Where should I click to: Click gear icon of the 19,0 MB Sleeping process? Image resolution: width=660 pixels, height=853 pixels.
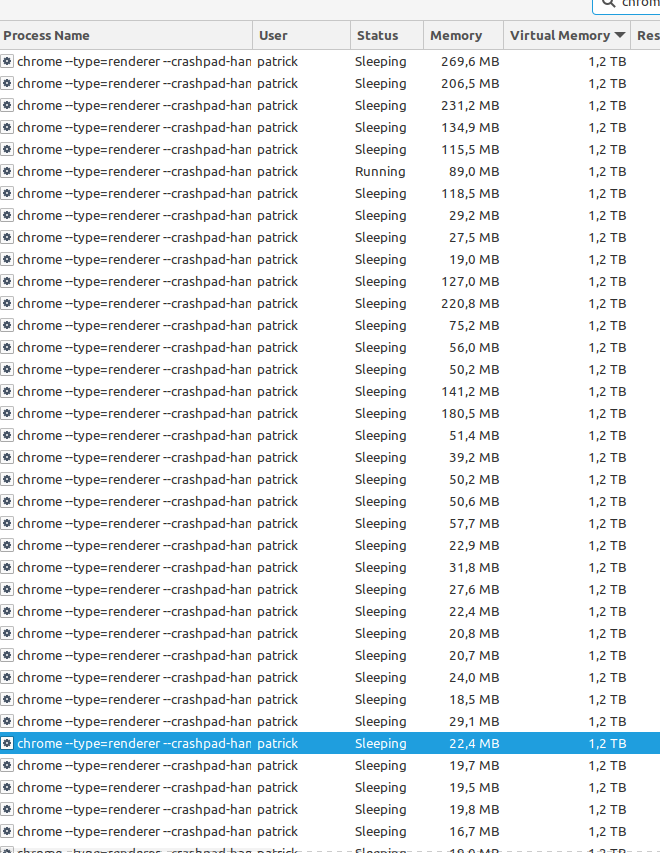tap(7, 259)
